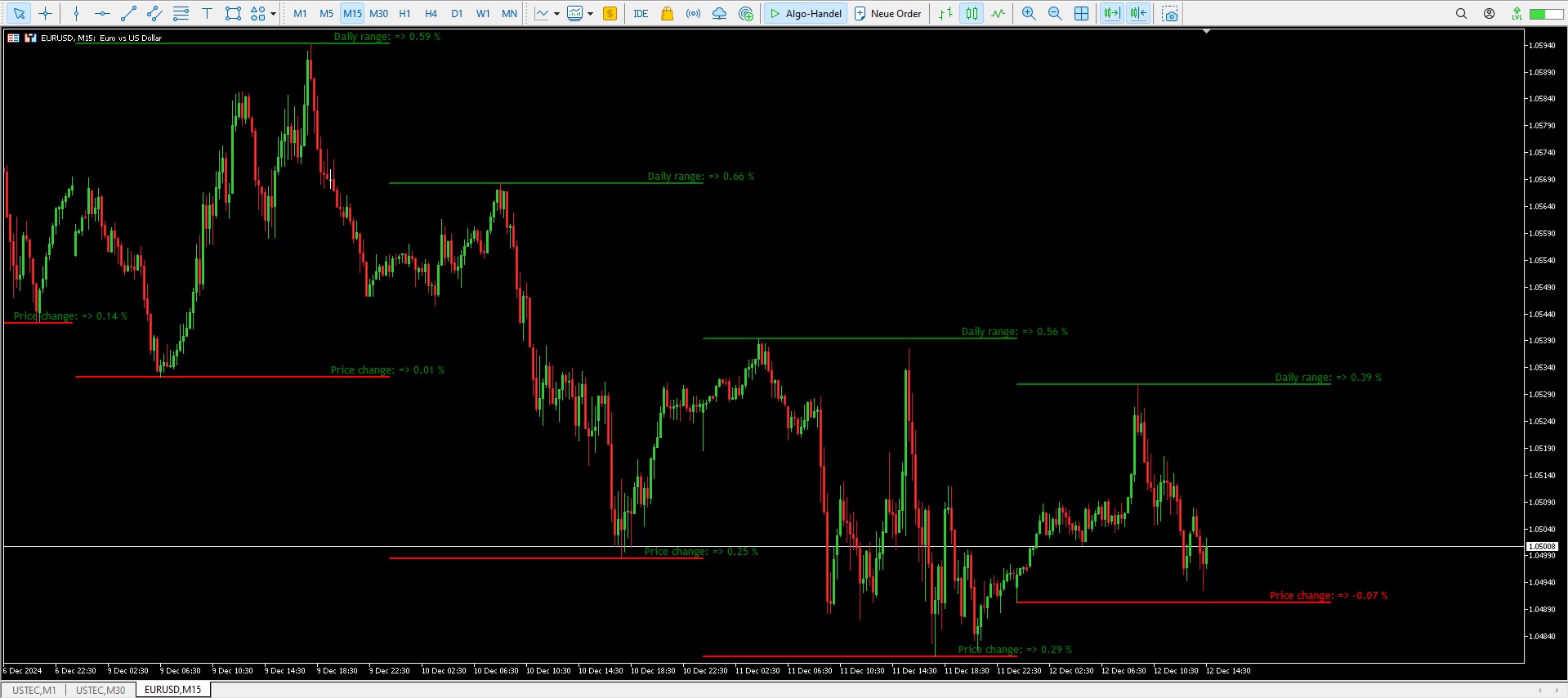Switch chart to M1 timeframe
The height and width of the screenshot is (698, 1568).
[300, 13]
